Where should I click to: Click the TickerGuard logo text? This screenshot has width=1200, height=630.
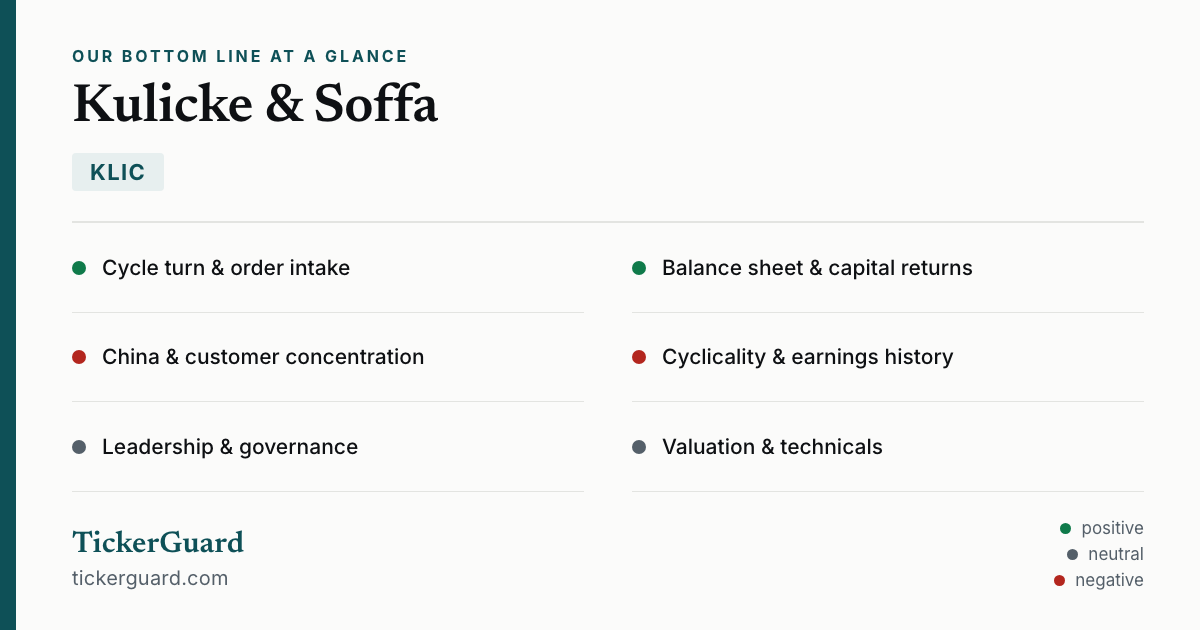(x=158, y=542)
